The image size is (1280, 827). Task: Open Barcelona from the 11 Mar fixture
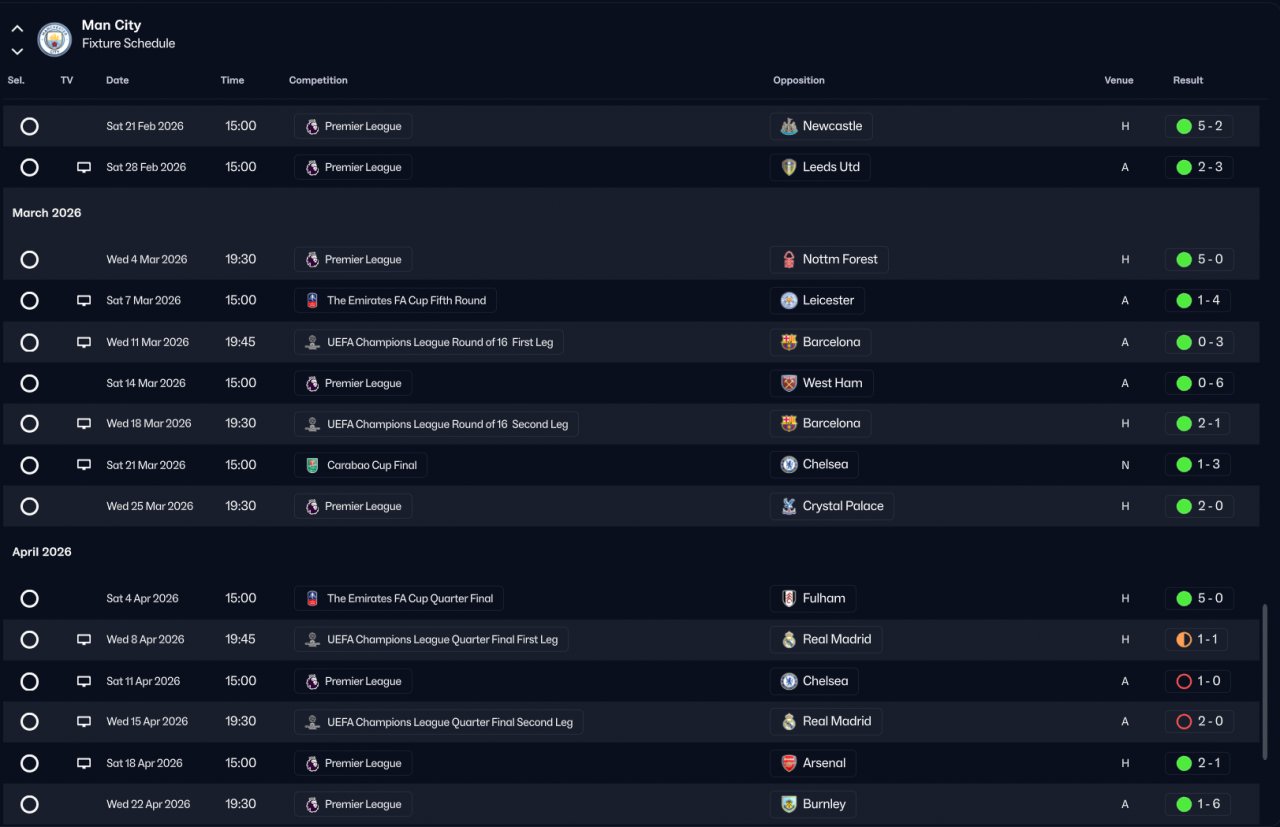pyautogui.click(x=820, y=342)
